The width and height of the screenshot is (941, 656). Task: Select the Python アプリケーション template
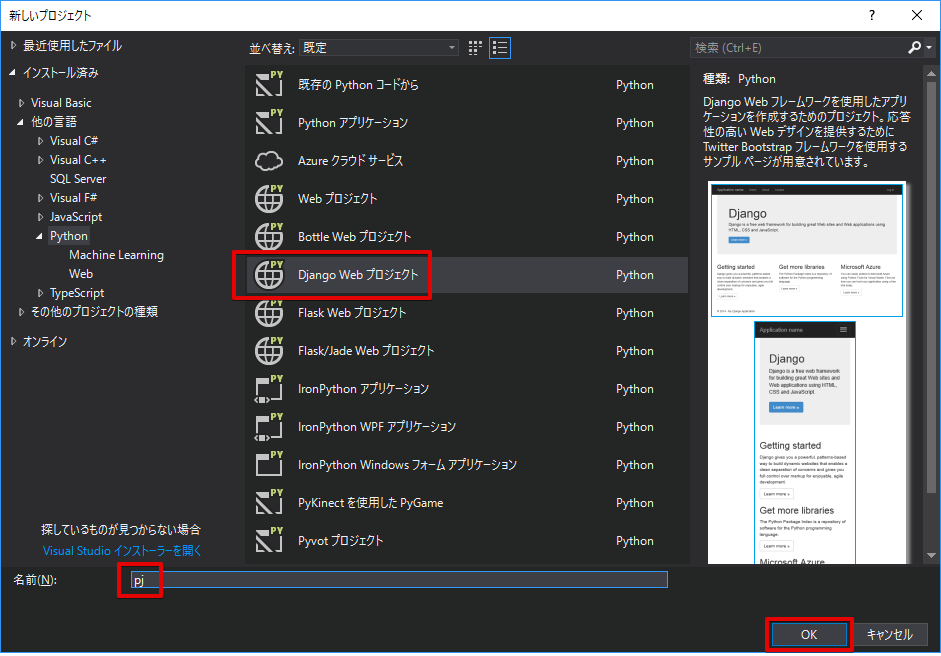point(466,122)
